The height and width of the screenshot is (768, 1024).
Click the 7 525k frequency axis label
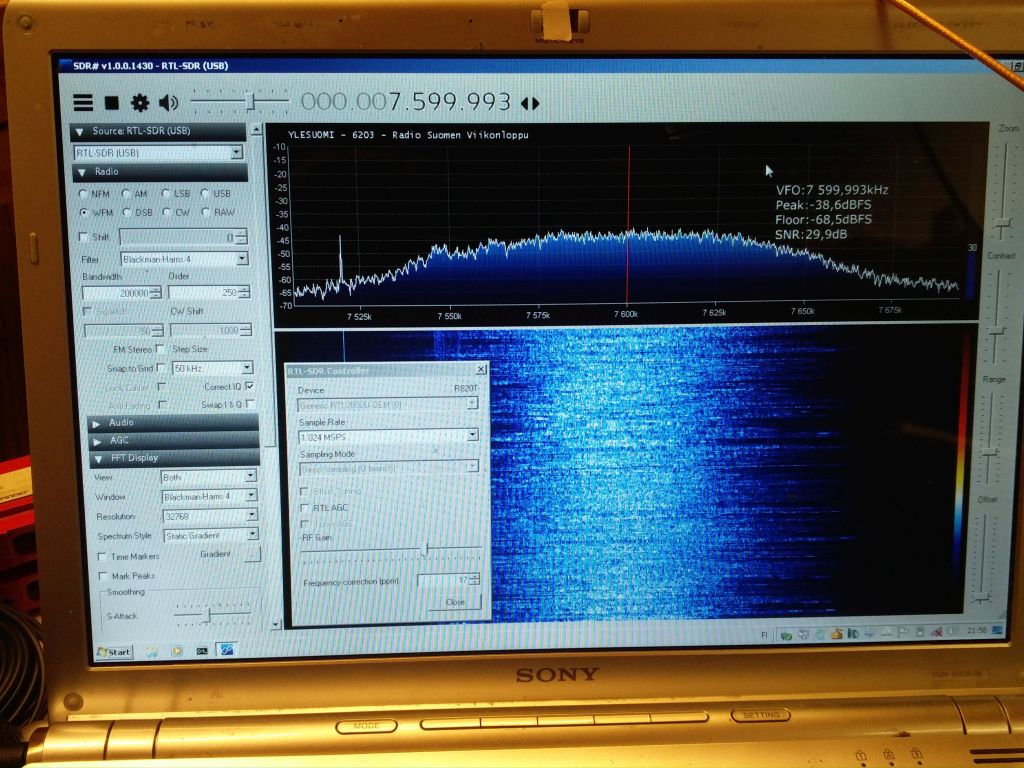(x=359, y=317)
